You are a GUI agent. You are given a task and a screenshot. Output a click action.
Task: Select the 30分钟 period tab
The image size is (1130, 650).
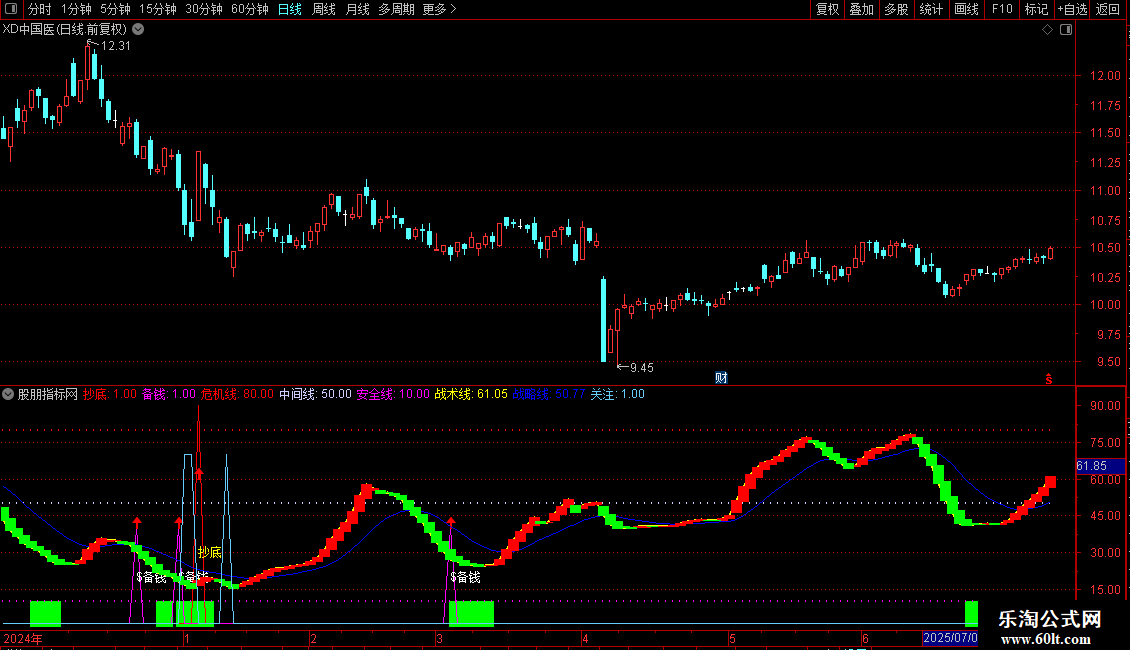pyautogui.click(x=203, y=9)
